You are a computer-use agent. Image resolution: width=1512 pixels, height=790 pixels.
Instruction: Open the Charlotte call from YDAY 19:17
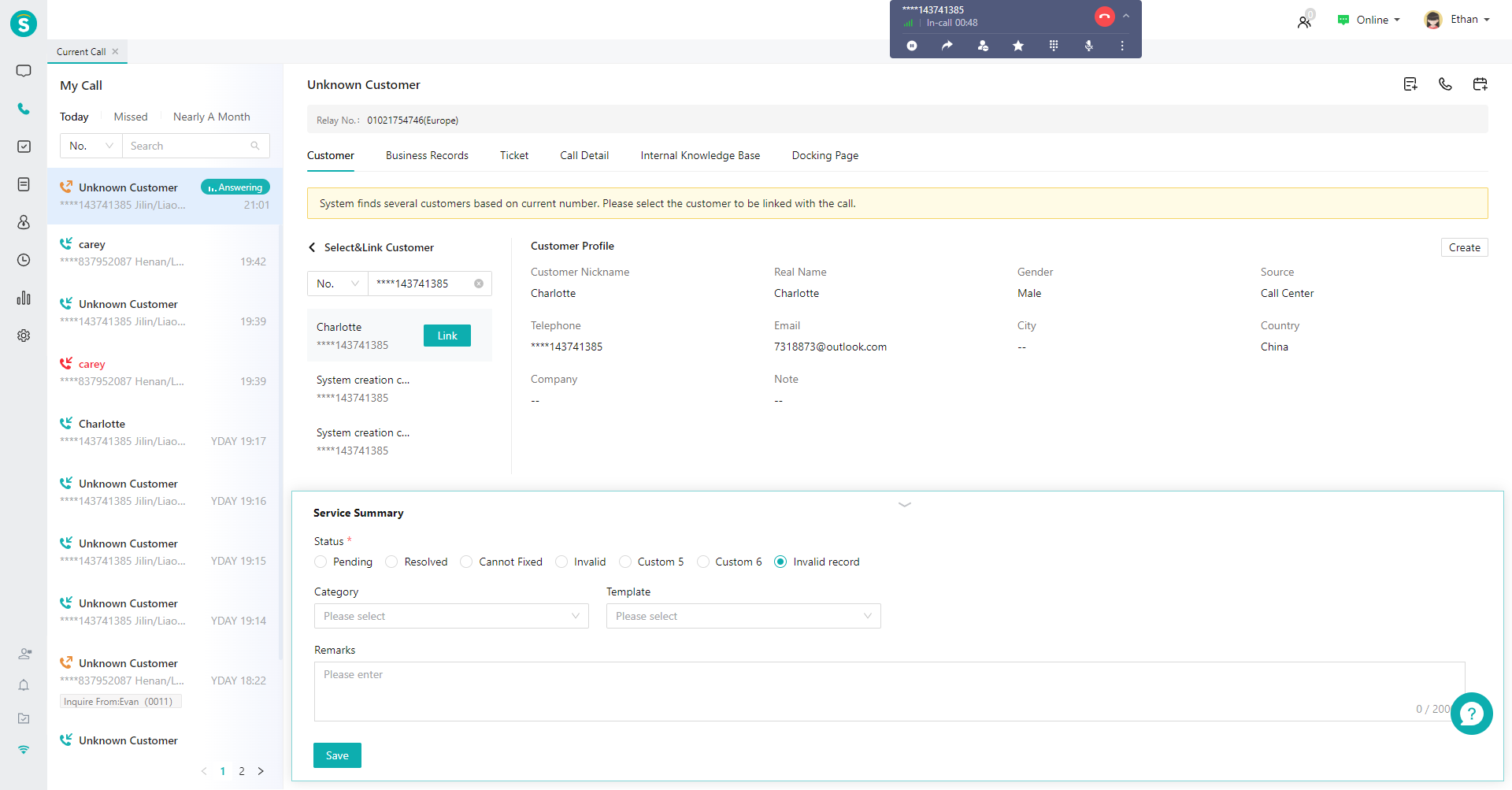pos(164,432)
